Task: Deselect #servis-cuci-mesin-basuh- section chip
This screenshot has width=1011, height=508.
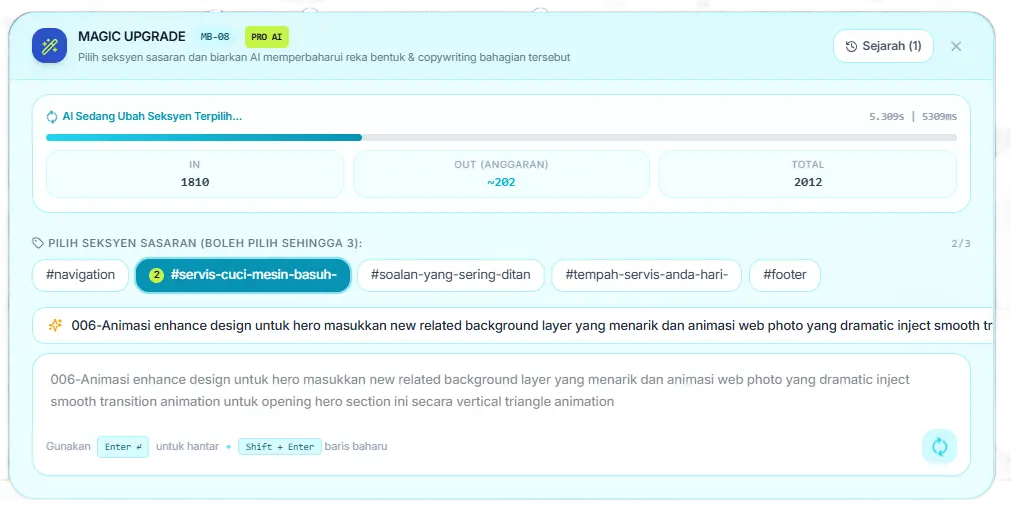Action: point(242,275)
